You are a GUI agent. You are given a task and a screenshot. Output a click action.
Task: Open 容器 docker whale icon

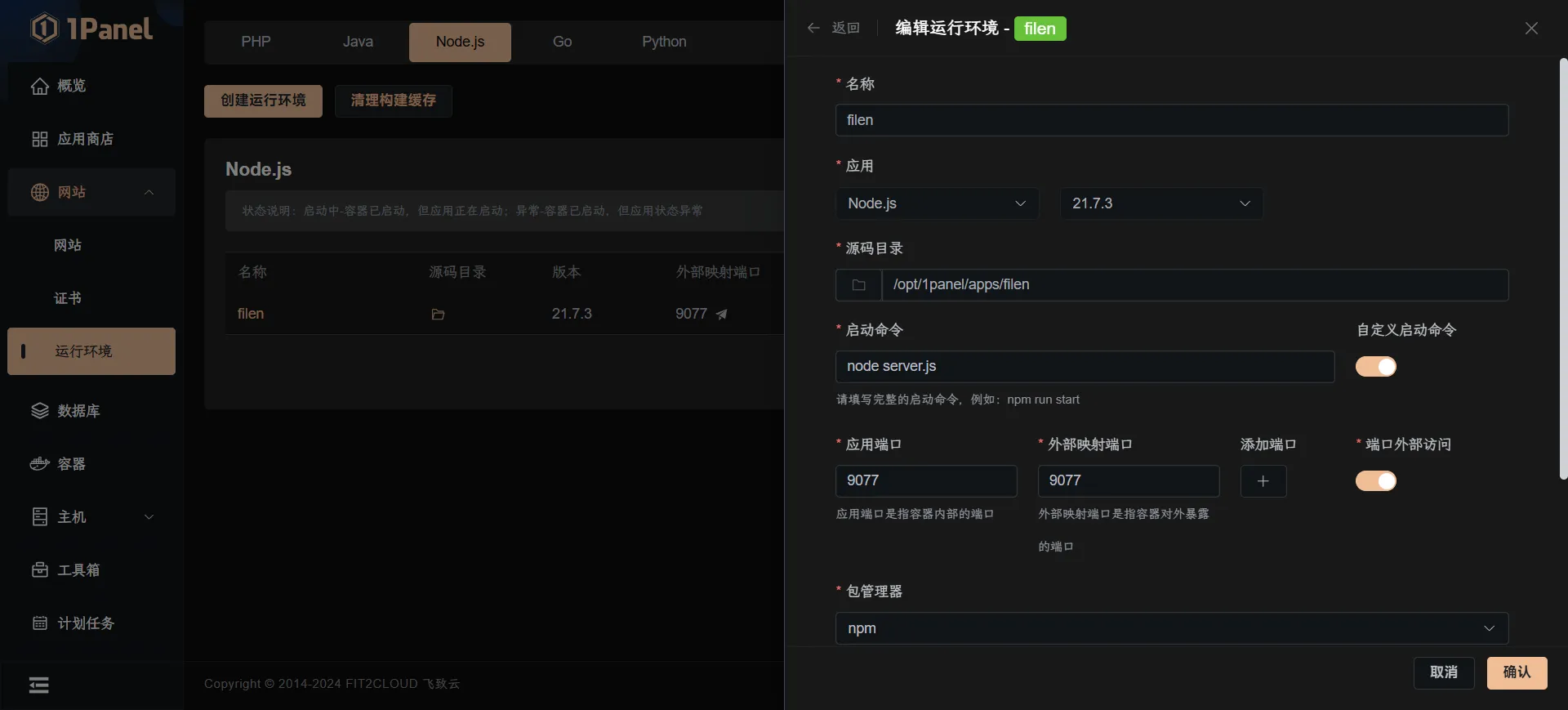[39, 463]
